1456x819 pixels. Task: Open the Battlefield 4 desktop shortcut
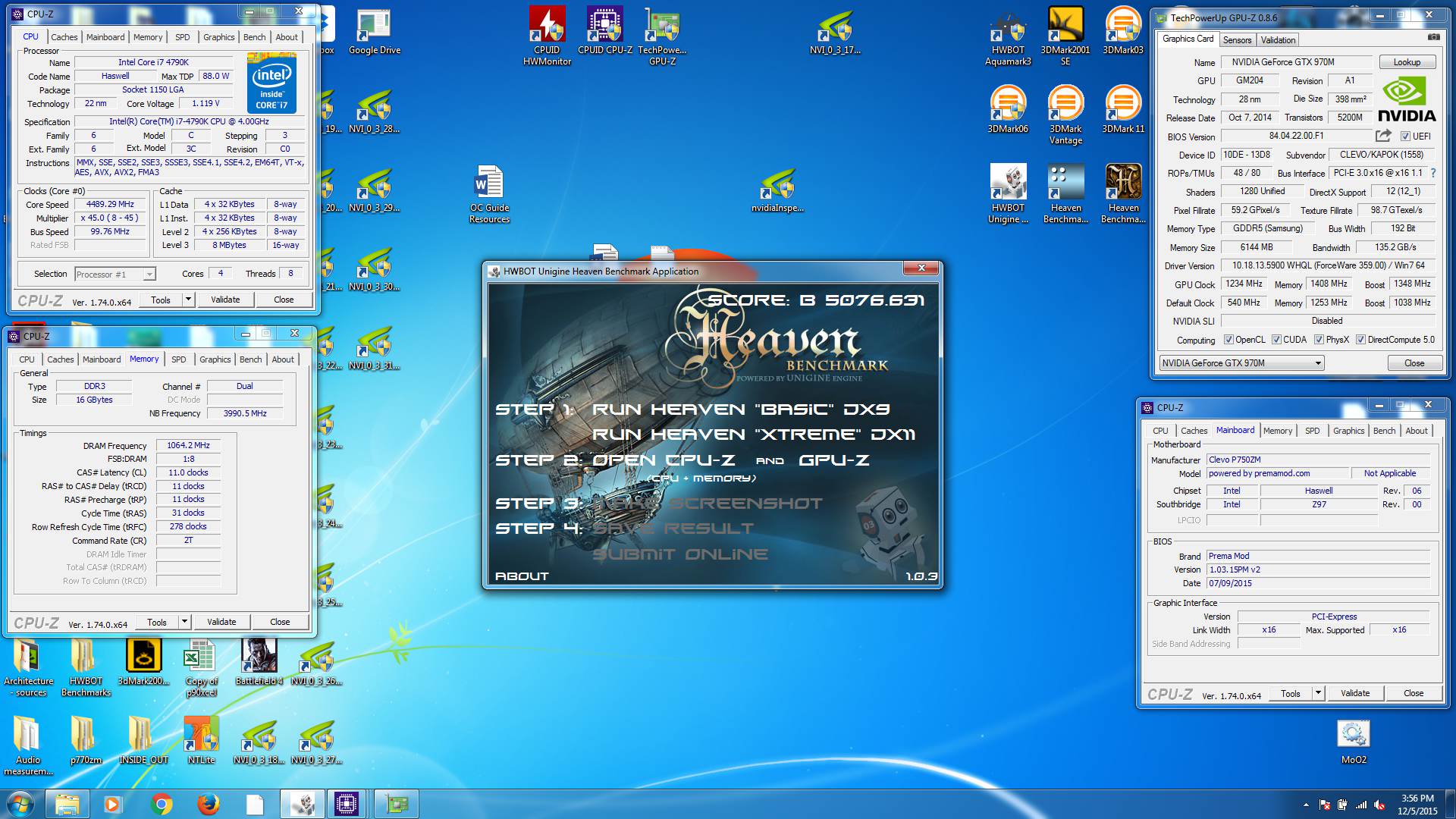click(259, 662)
